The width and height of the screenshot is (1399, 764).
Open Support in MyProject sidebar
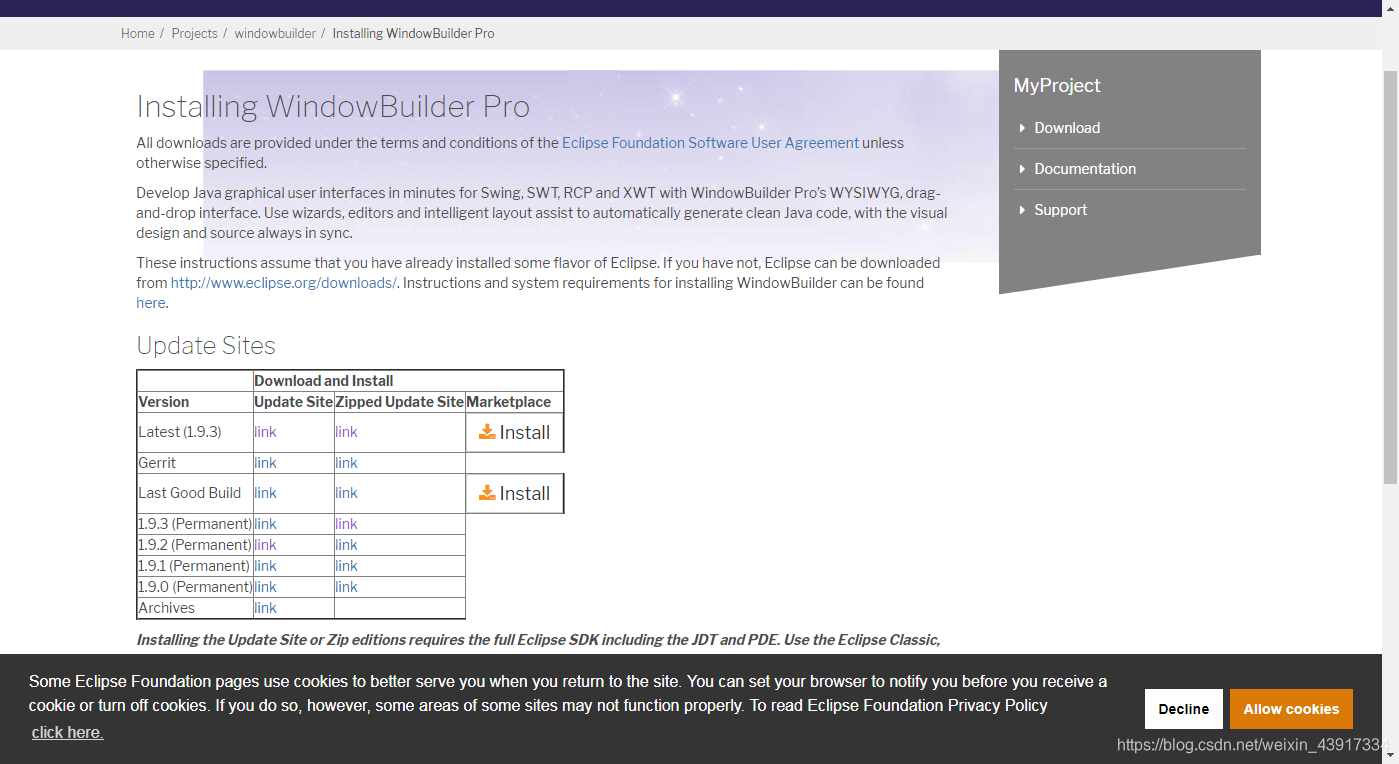(x=1061, y=210)
